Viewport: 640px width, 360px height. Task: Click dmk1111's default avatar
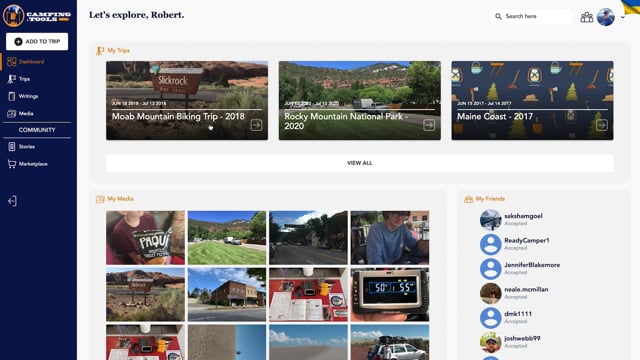(490, 318)
